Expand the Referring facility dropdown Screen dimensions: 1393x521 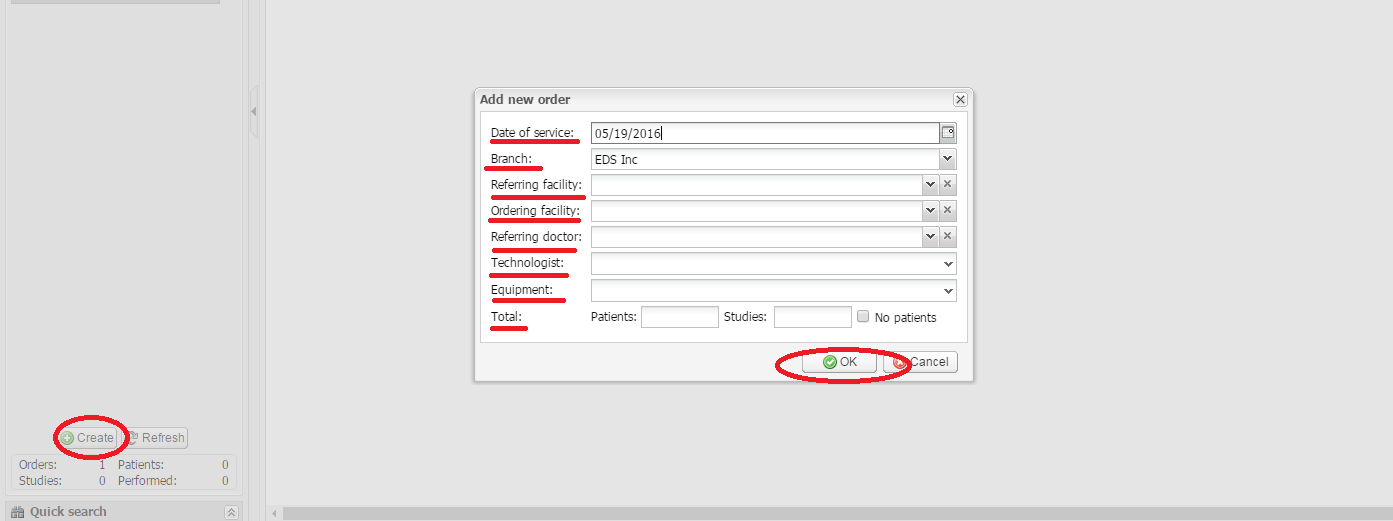[x=930, y=184]
